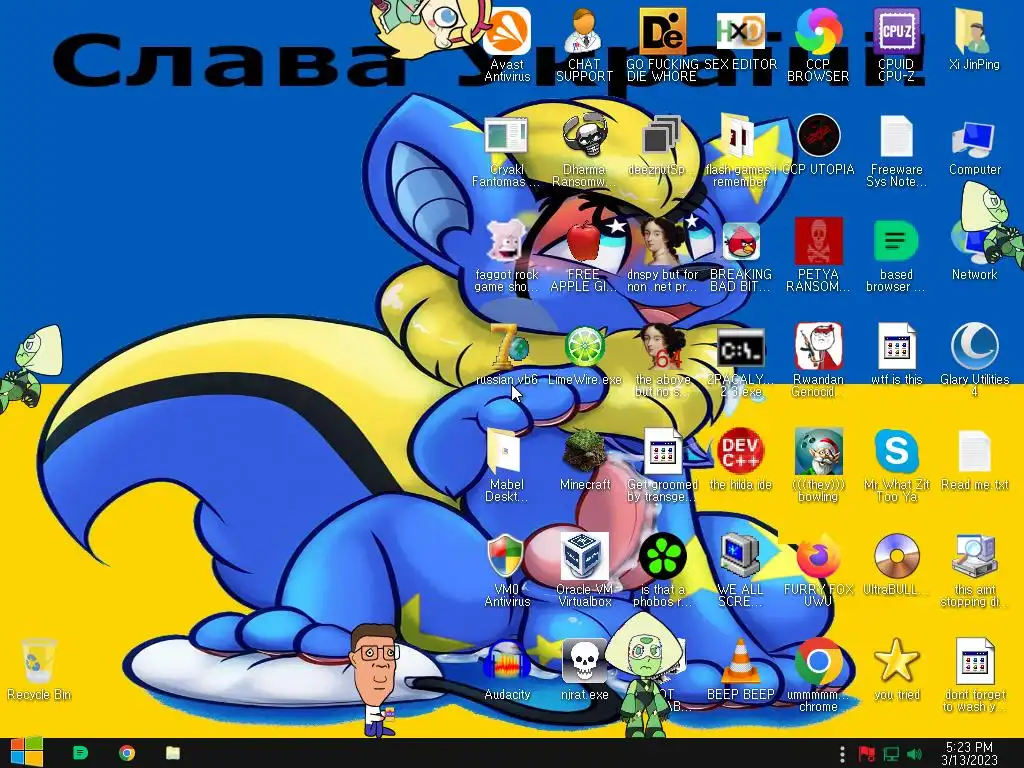Launch LimeWire.exe
The height and width of the screenshot is (768, 1024).
[584, 355]
